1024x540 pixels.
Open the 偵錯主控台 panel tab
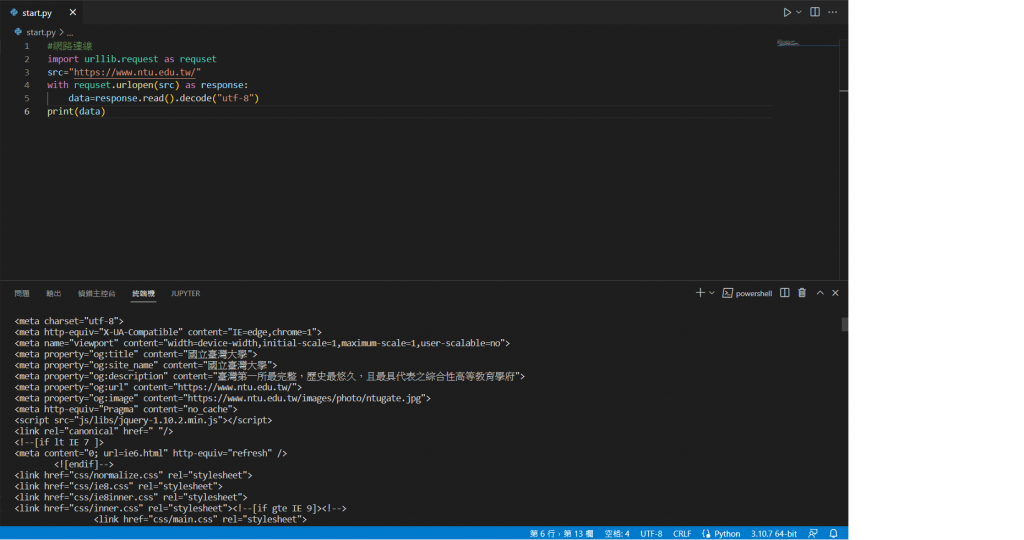(97, 293)
